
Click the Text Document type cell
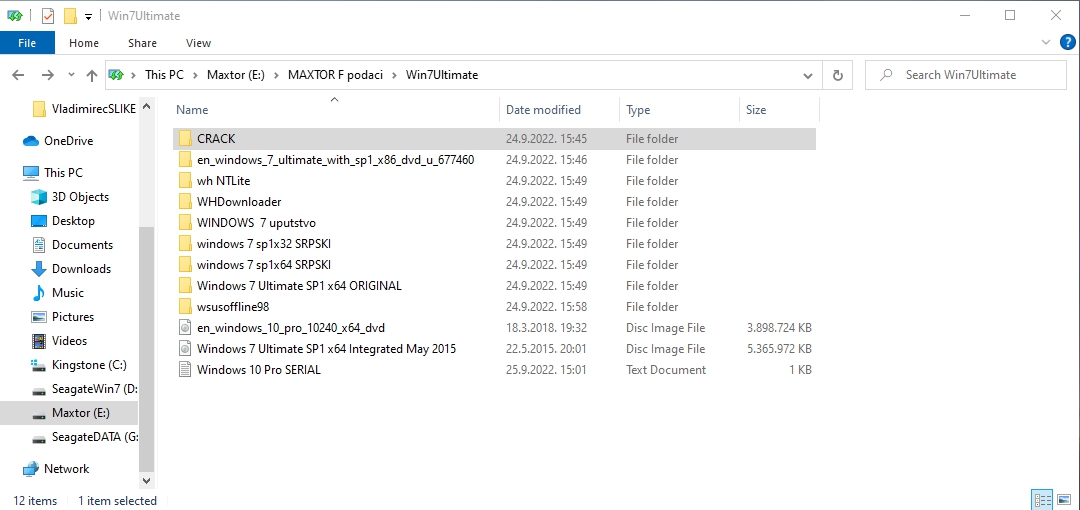665,370
